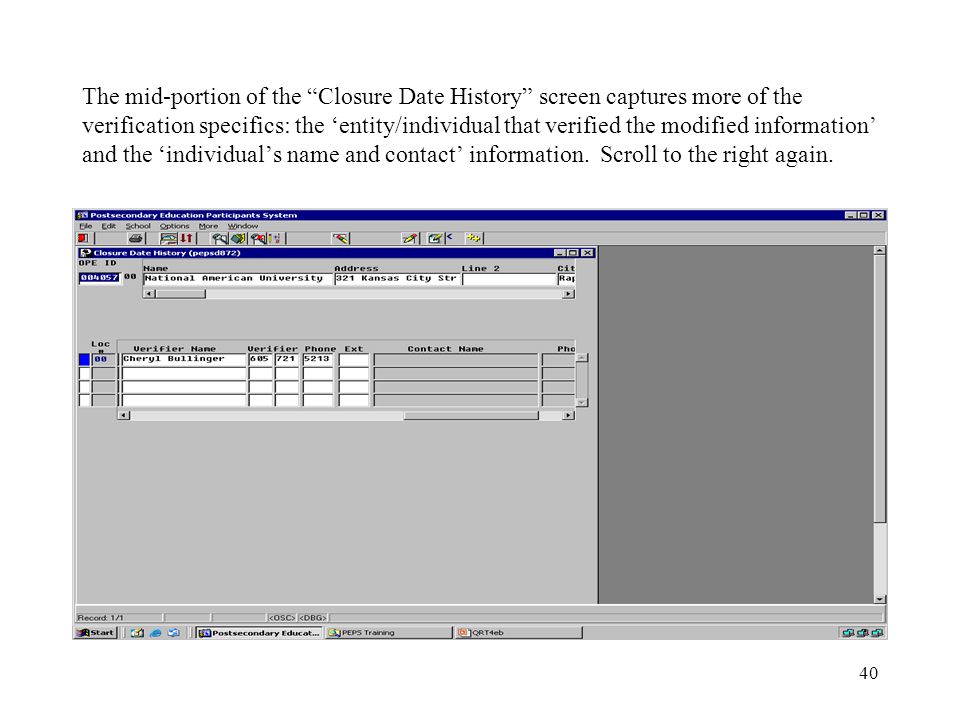
Task: Click the right arrow of the school info scrollbar
Action: tap(569, 294)
